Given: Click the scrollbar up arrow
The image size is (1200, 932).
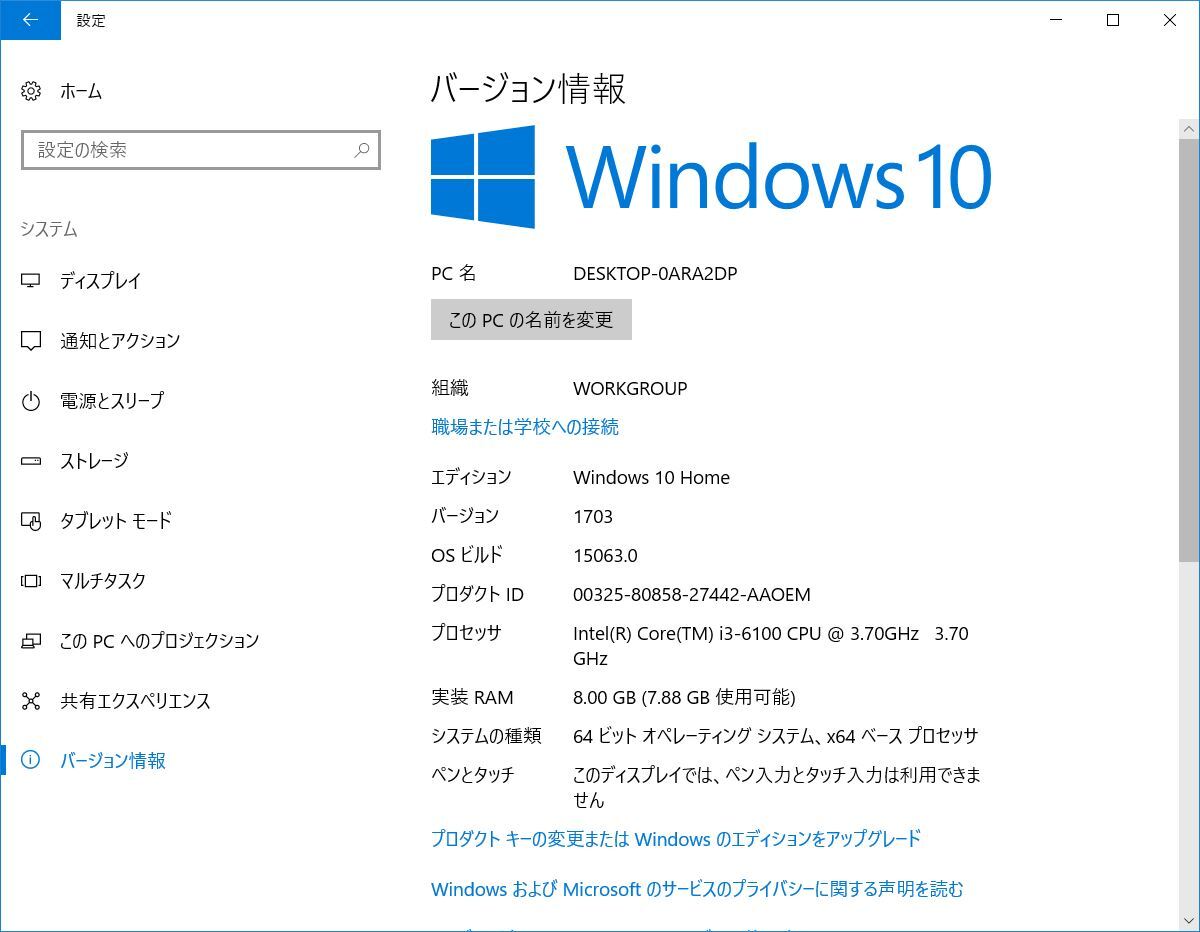Looking at the screenshot, I should (x=1189, y=129).
